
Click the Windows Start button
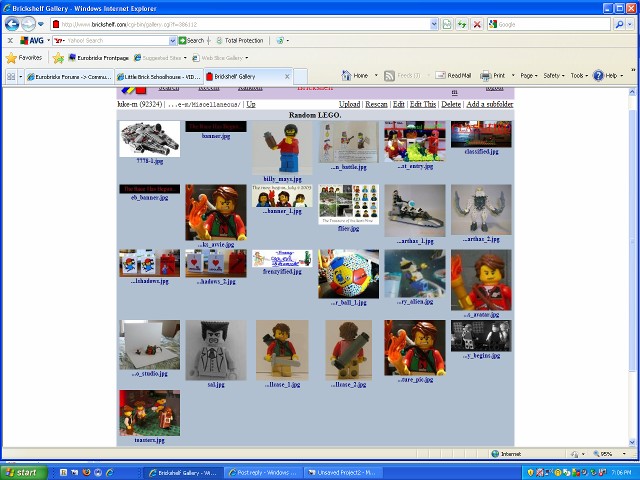(24, 472)
